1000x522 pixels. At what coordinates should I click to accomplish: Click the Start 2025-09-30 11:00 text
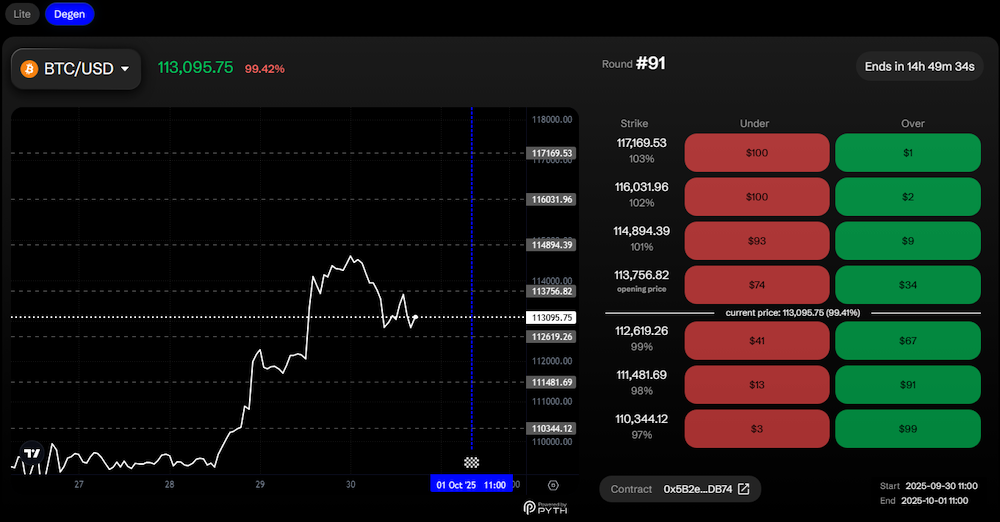[929, 486]
